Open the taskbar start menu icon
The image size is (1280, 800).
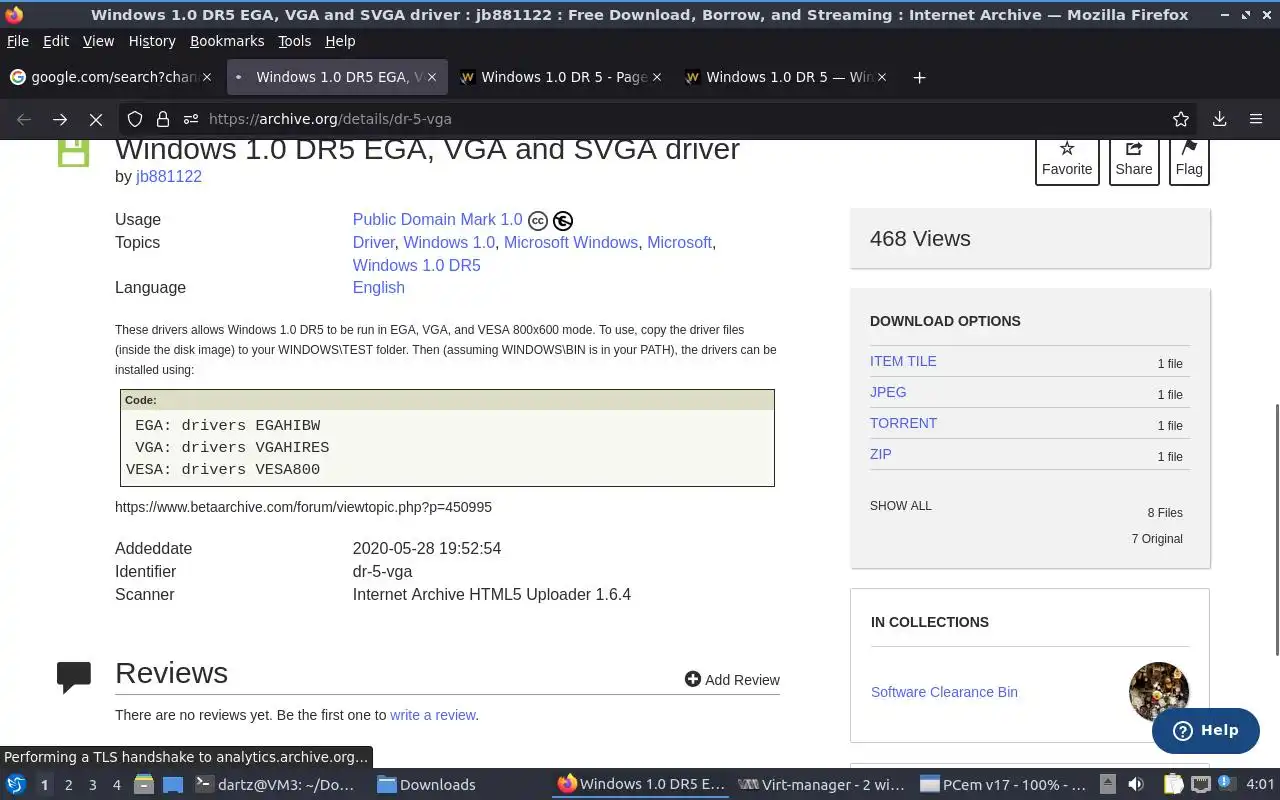(15, 785)
